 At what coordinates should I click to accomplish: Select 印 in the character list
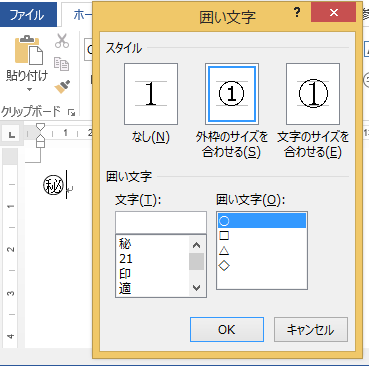click(x=152, y=273)
